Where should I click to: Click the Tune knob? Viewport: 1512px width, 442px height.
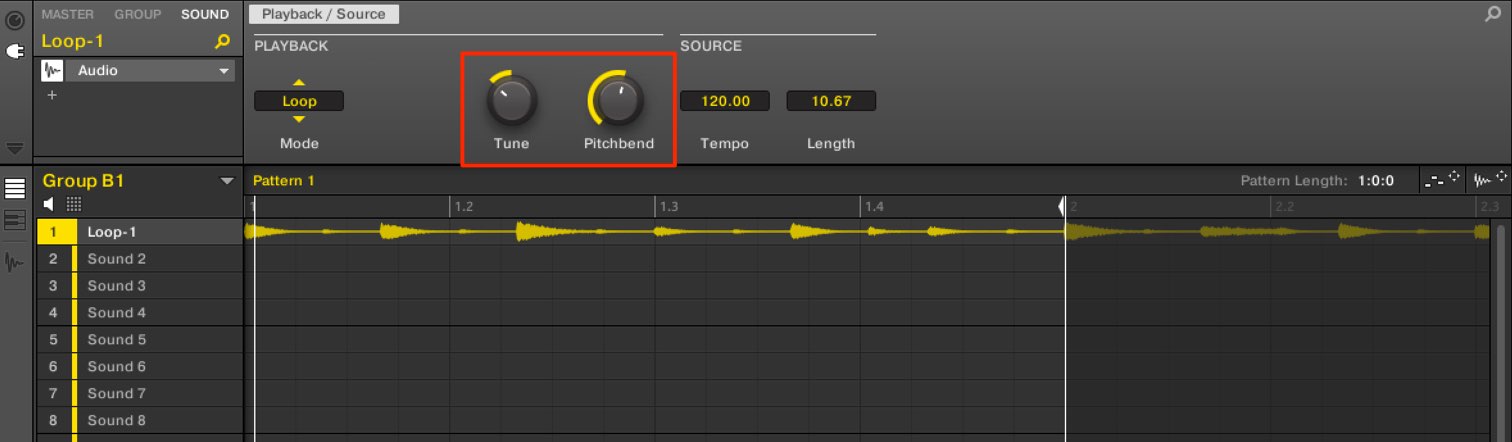[512, 99]
